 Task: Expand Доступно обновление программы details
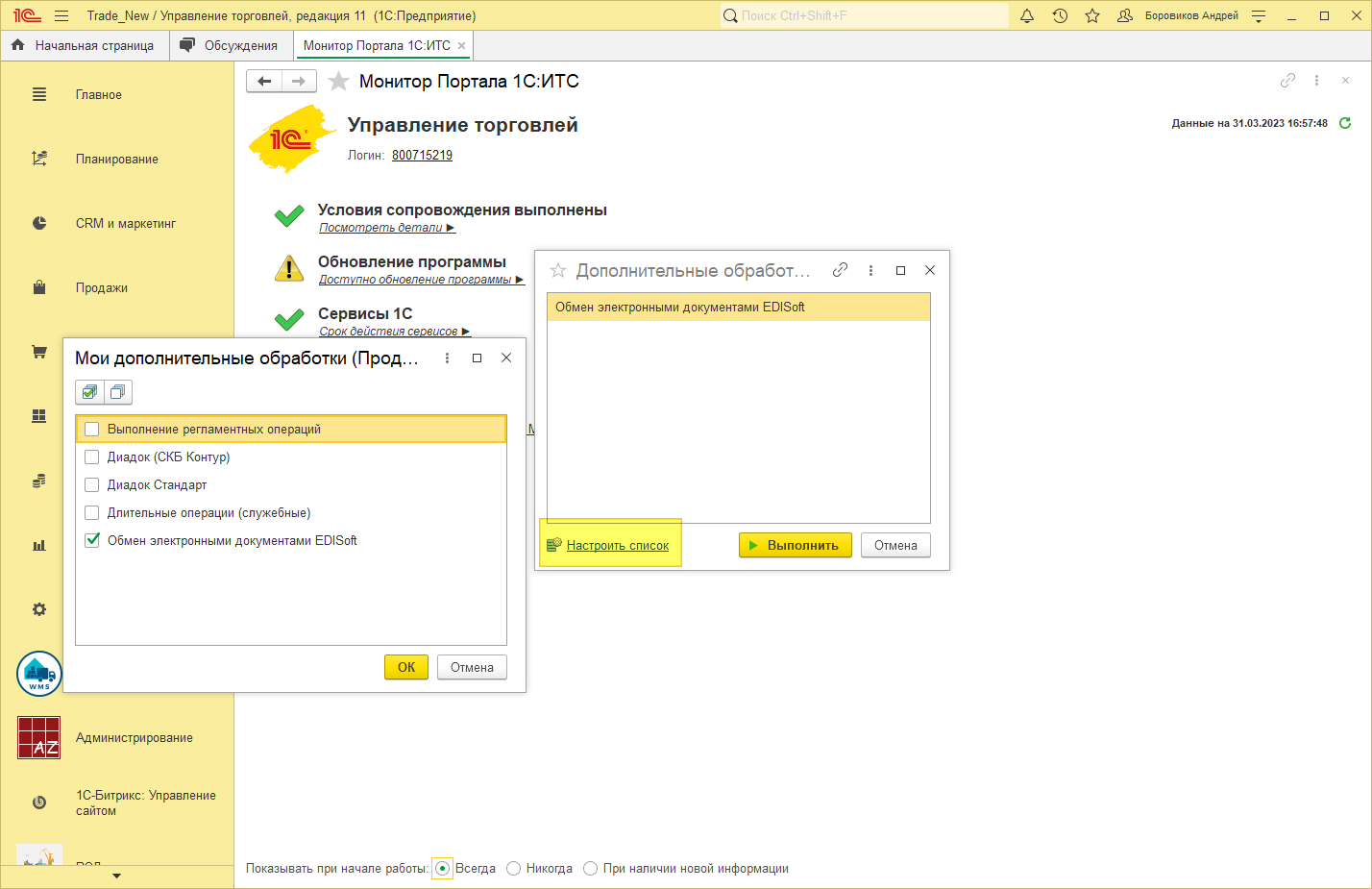[x=421, y=280]
